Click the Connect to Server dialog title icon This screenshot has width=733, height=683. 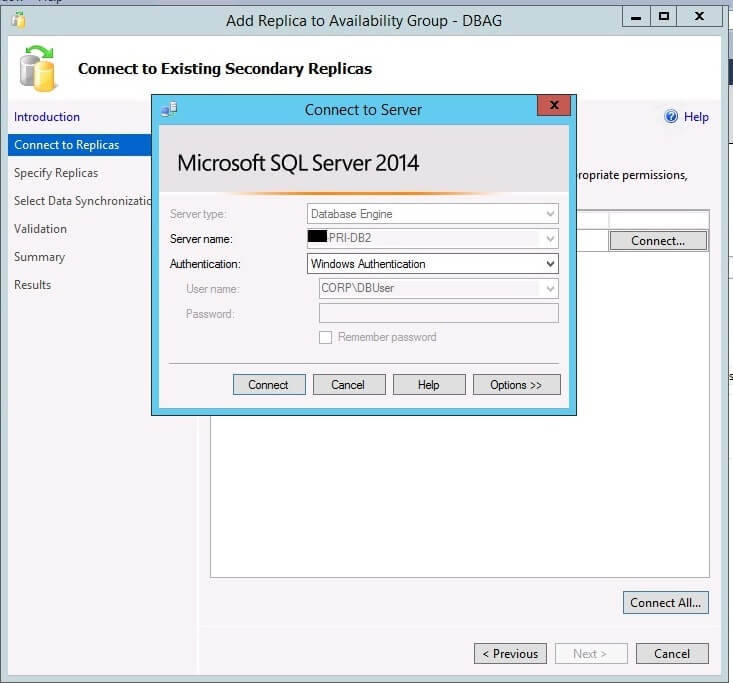tap(170, 108)
